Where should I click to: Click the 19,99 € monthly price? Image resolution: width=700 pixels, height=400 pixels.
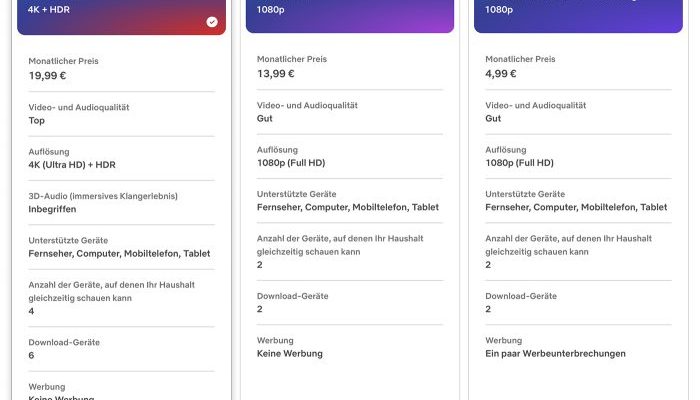pyautogui.click(x=49, y=75)
